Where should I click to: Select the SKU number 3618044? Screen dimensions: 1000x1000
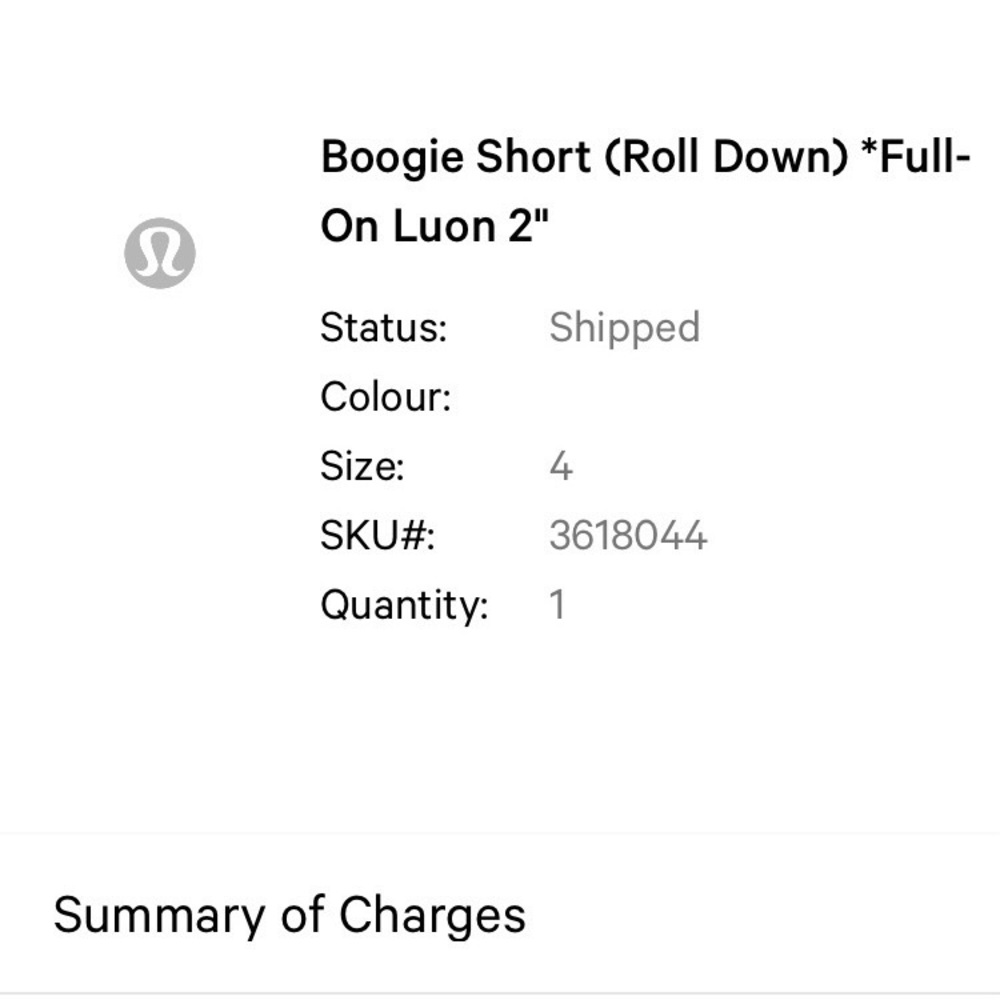click(628, 536)
